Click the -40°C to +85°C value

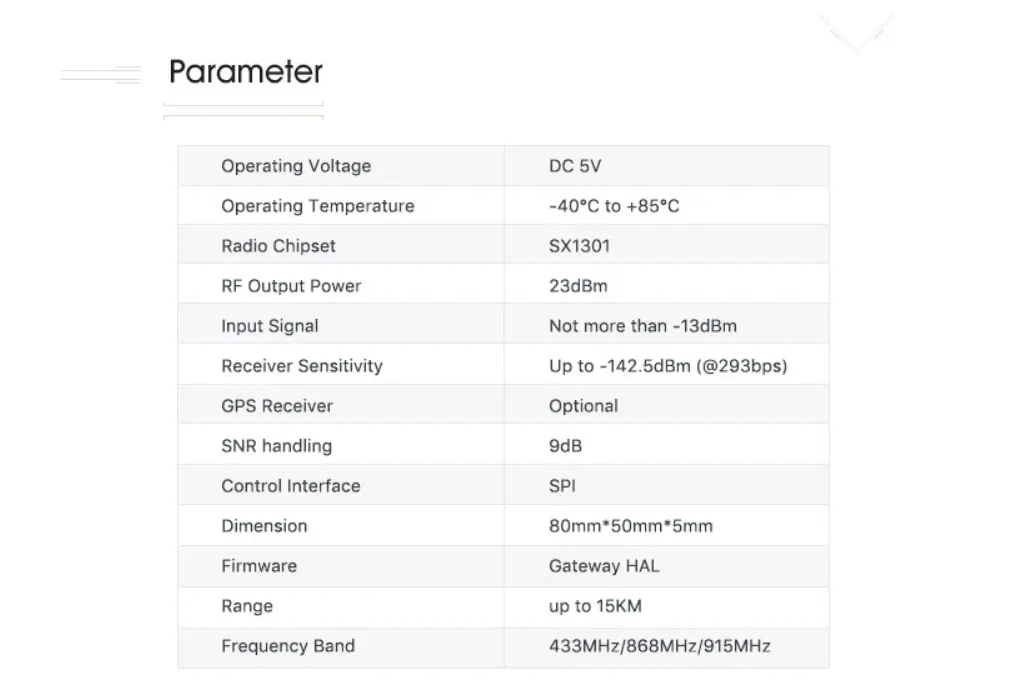pyautogui.click(x=614, y=206)
